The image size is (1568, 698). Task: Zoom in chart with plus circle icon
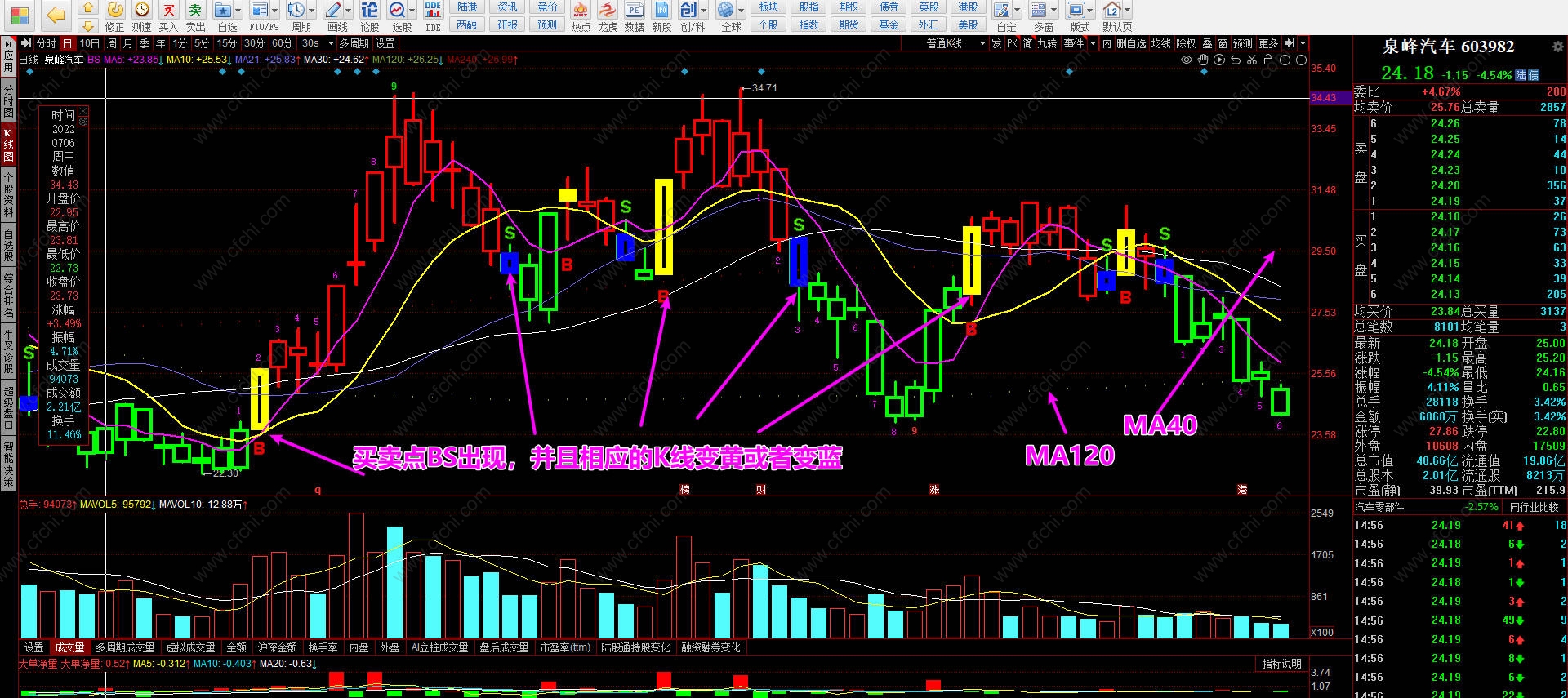pyautogui.click(x=1285, y=60)
